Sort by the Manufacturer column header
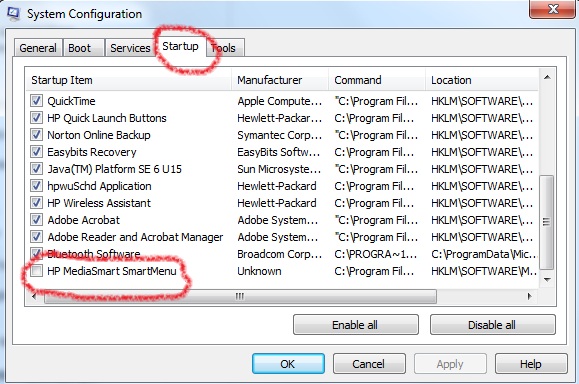The width and height of the screenshot is (579, 384). (280, 80)
